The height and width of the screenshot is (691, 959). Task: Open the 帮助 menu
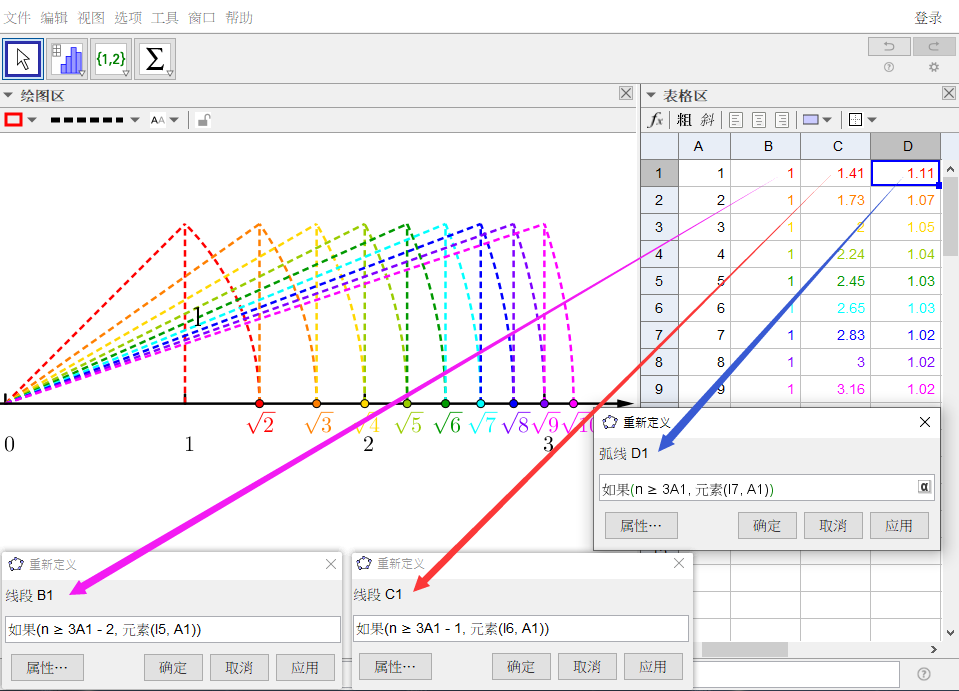pos(239,18)
